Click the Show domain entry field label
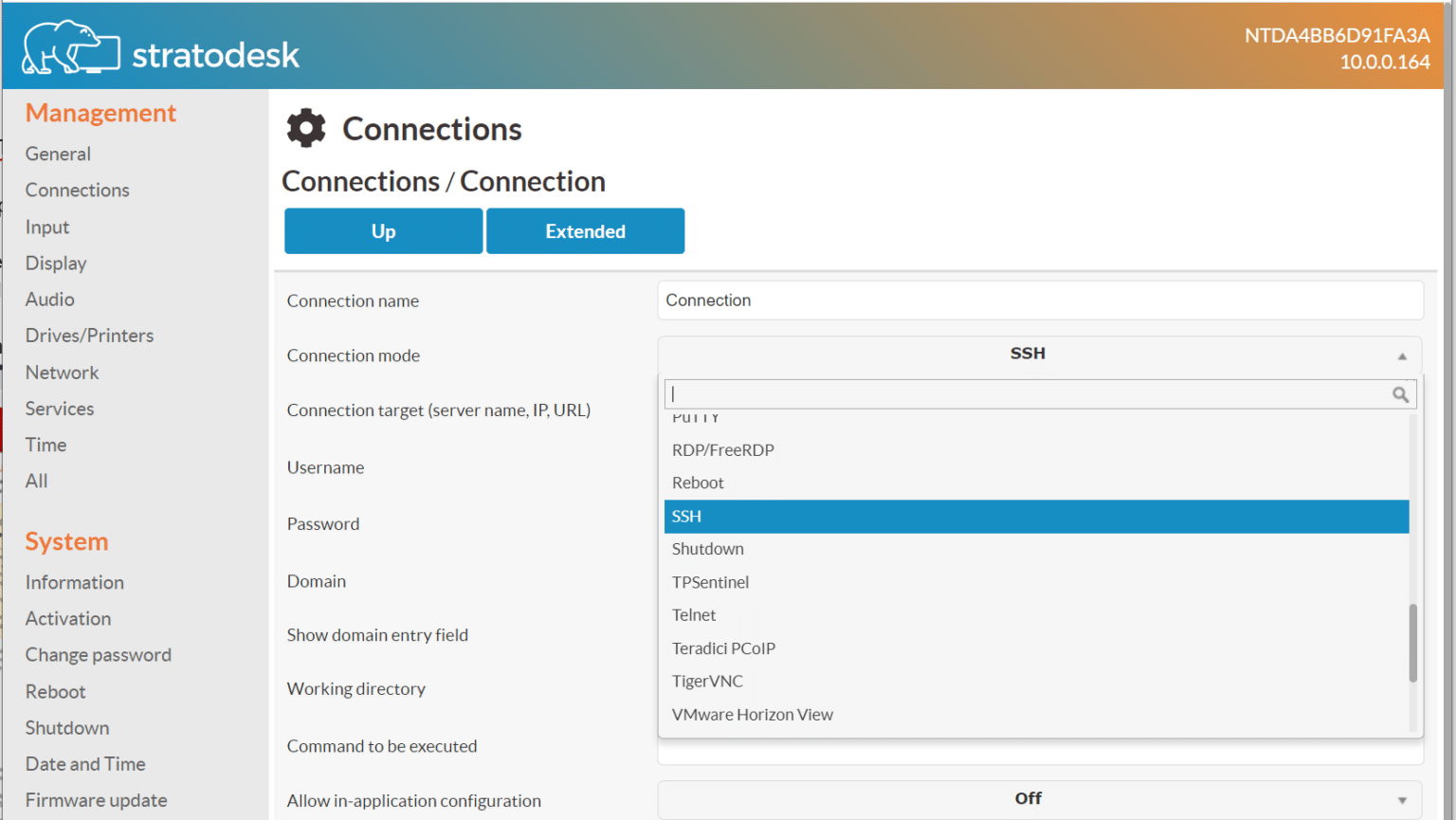Viewport: 1456px width, 820px height. 377,635
